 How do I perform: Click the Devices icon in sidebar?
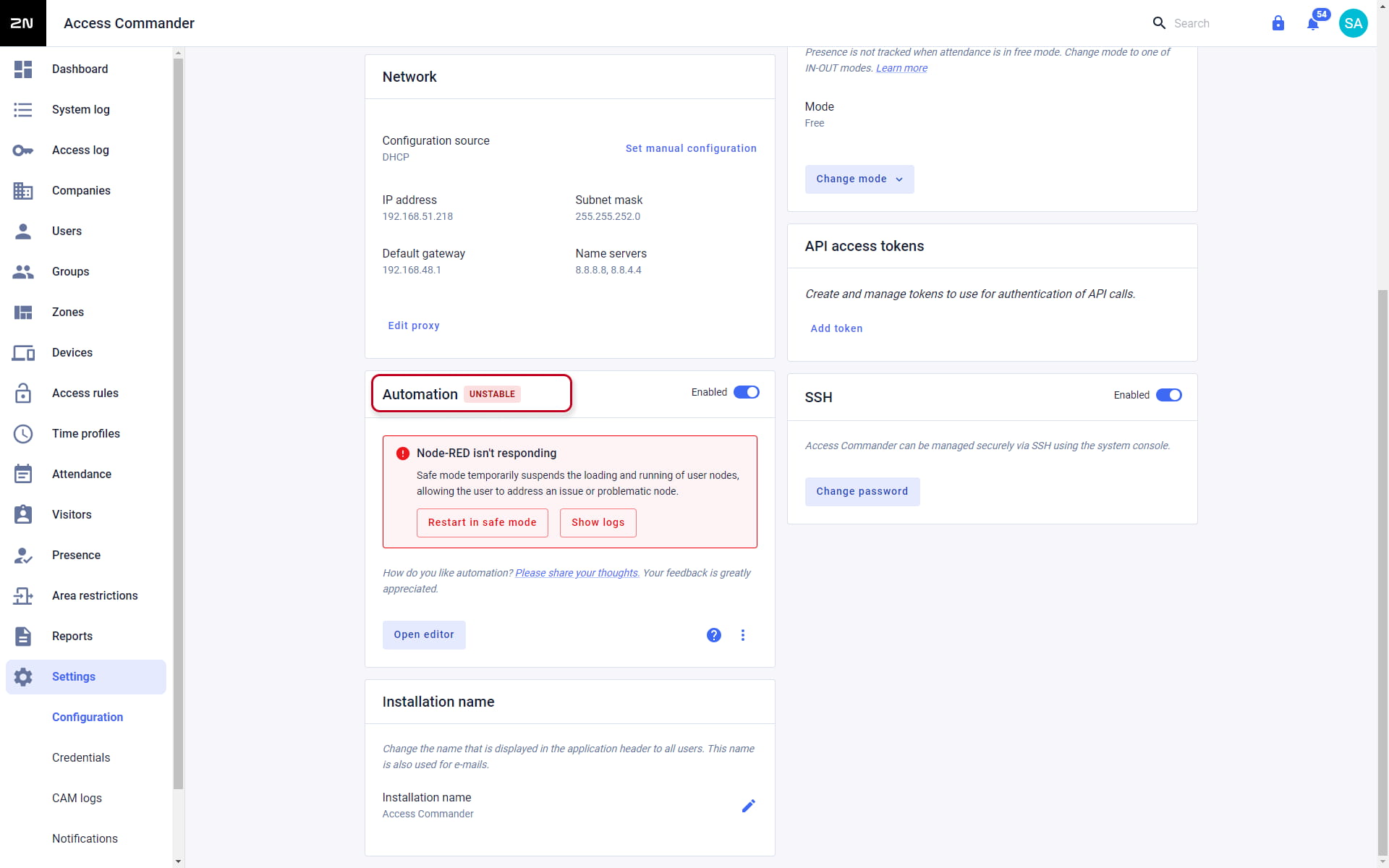pos(23,353)
